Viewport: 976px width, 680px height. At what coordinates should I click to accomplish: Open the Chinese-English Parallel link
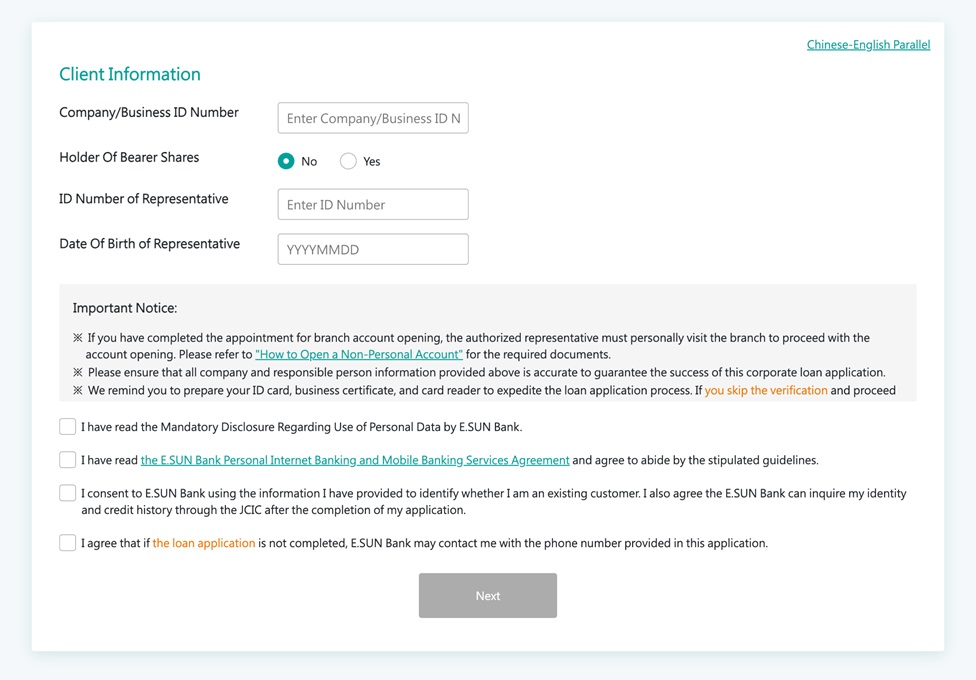868,45
